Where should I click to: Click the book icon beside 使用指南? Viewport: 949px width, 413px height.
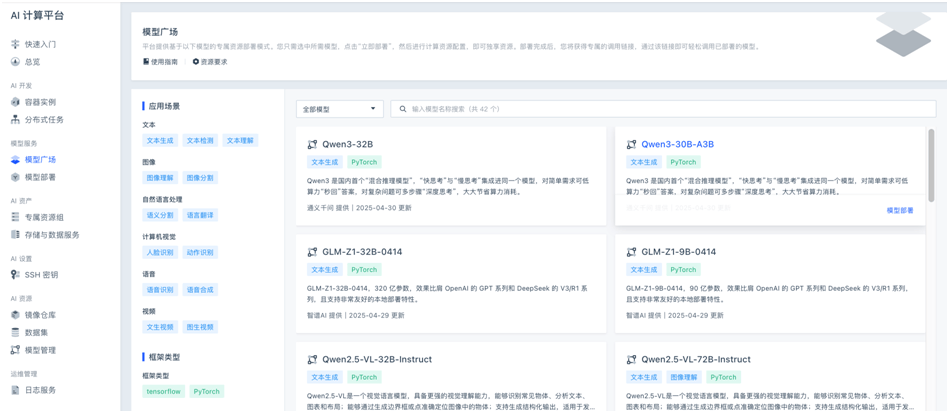[146, 62]
